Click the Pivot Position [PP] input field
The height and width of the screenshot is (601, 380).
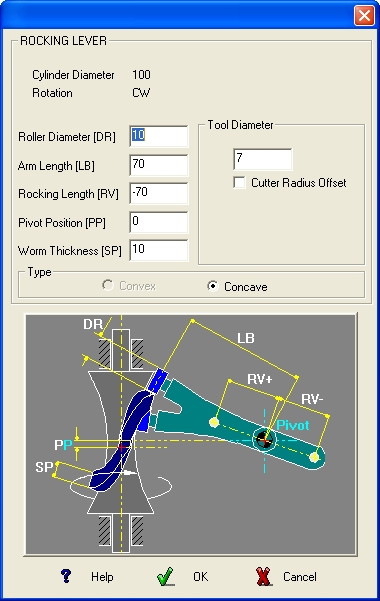point(159,222)
